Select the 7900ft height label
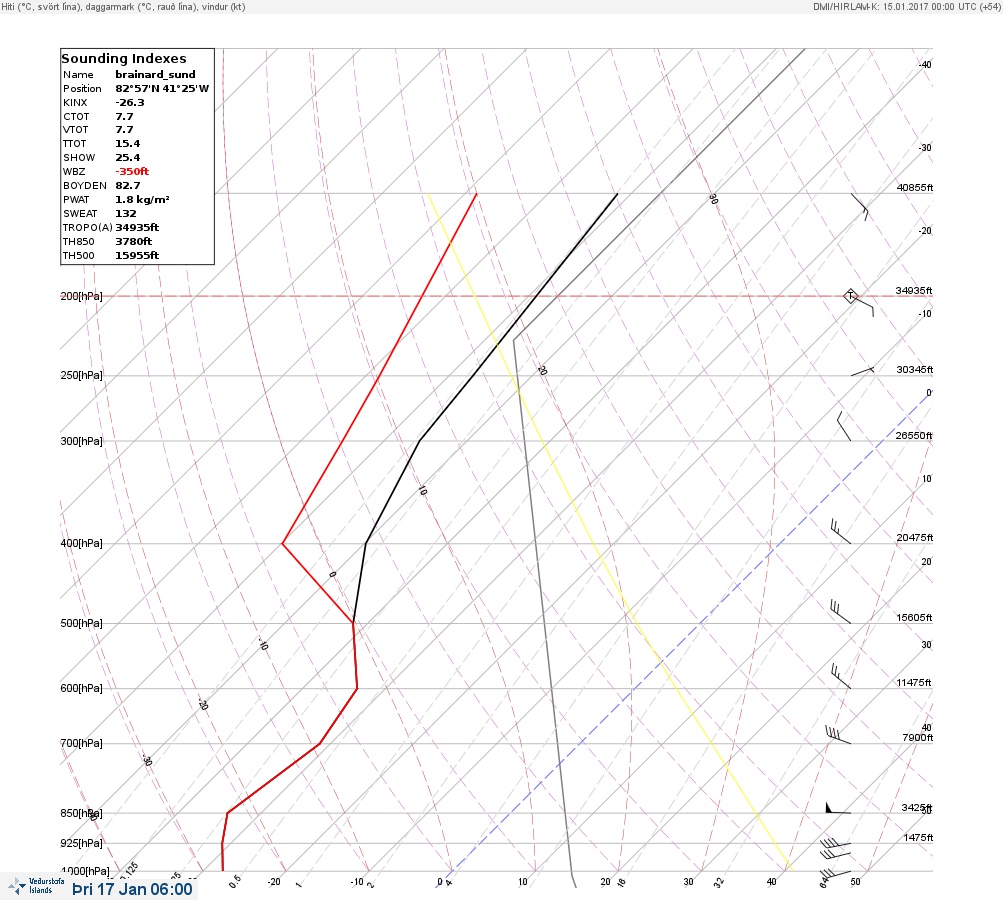The height and width of the screenshot is (900, 1003). (917, 738)
